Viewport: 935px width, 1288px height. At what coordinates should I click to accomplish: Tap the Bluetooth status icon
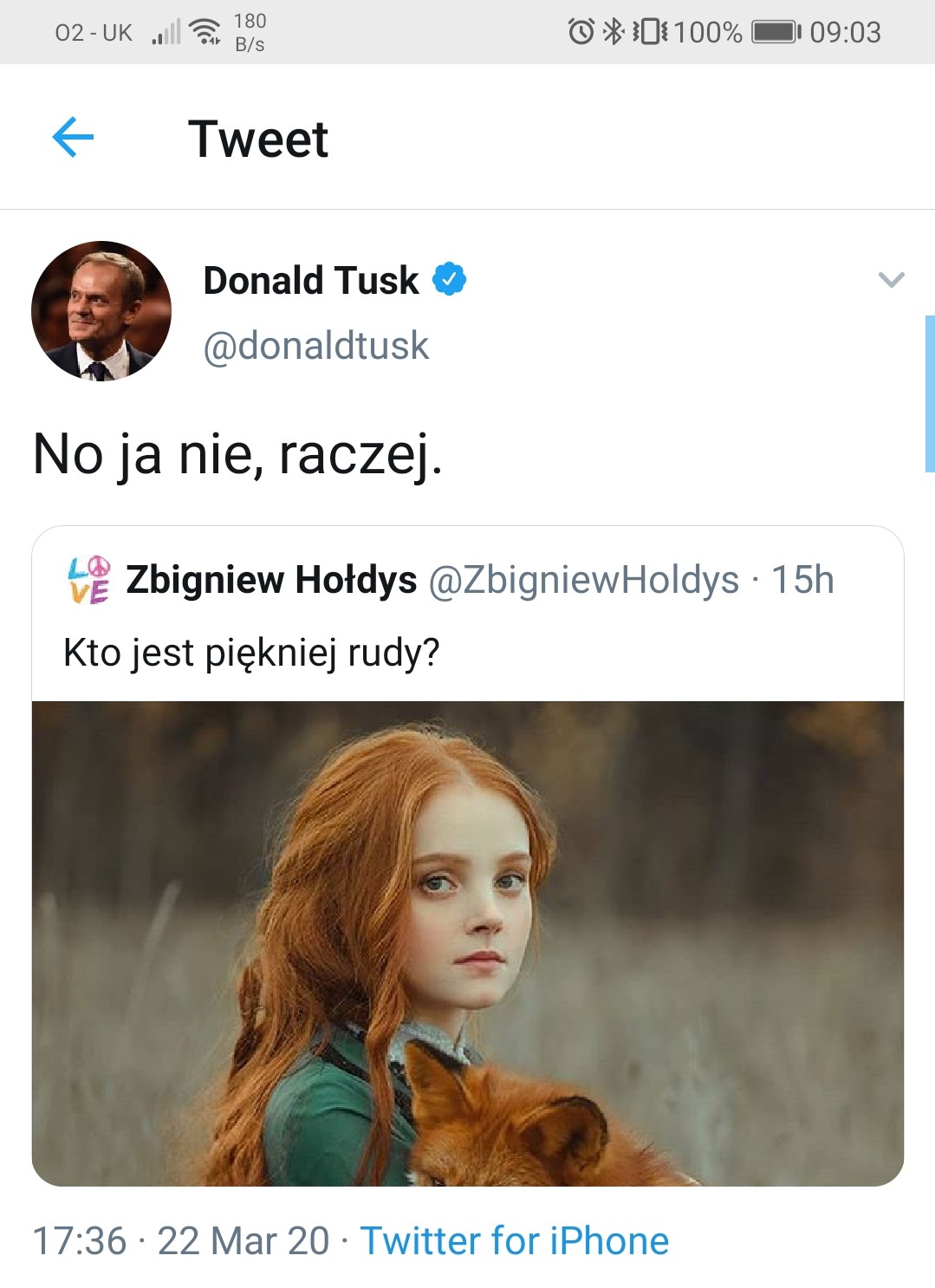(613, 32)
